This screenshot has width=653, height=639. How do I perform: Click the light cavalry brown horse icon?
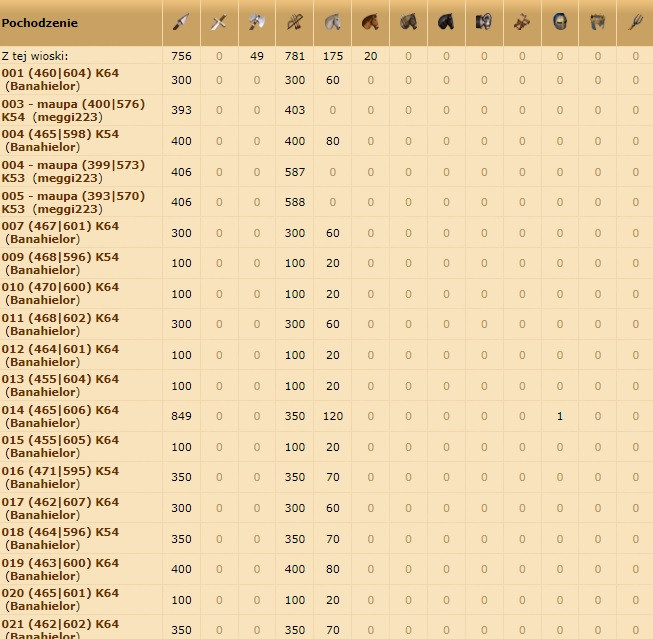(x=370, y=22)
